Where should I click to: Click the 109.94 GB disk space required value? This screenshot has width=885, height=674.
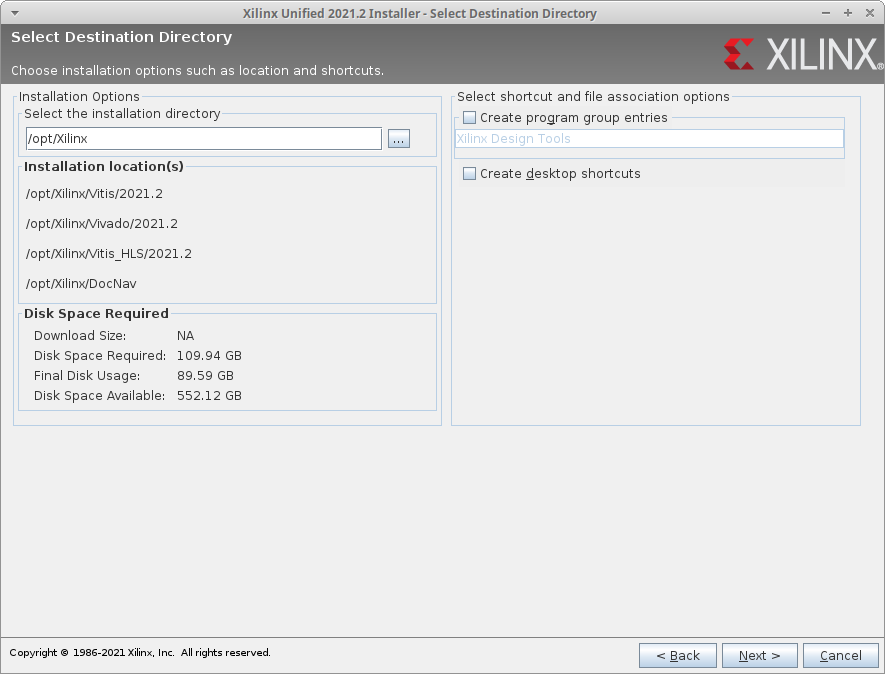point(209,356)
